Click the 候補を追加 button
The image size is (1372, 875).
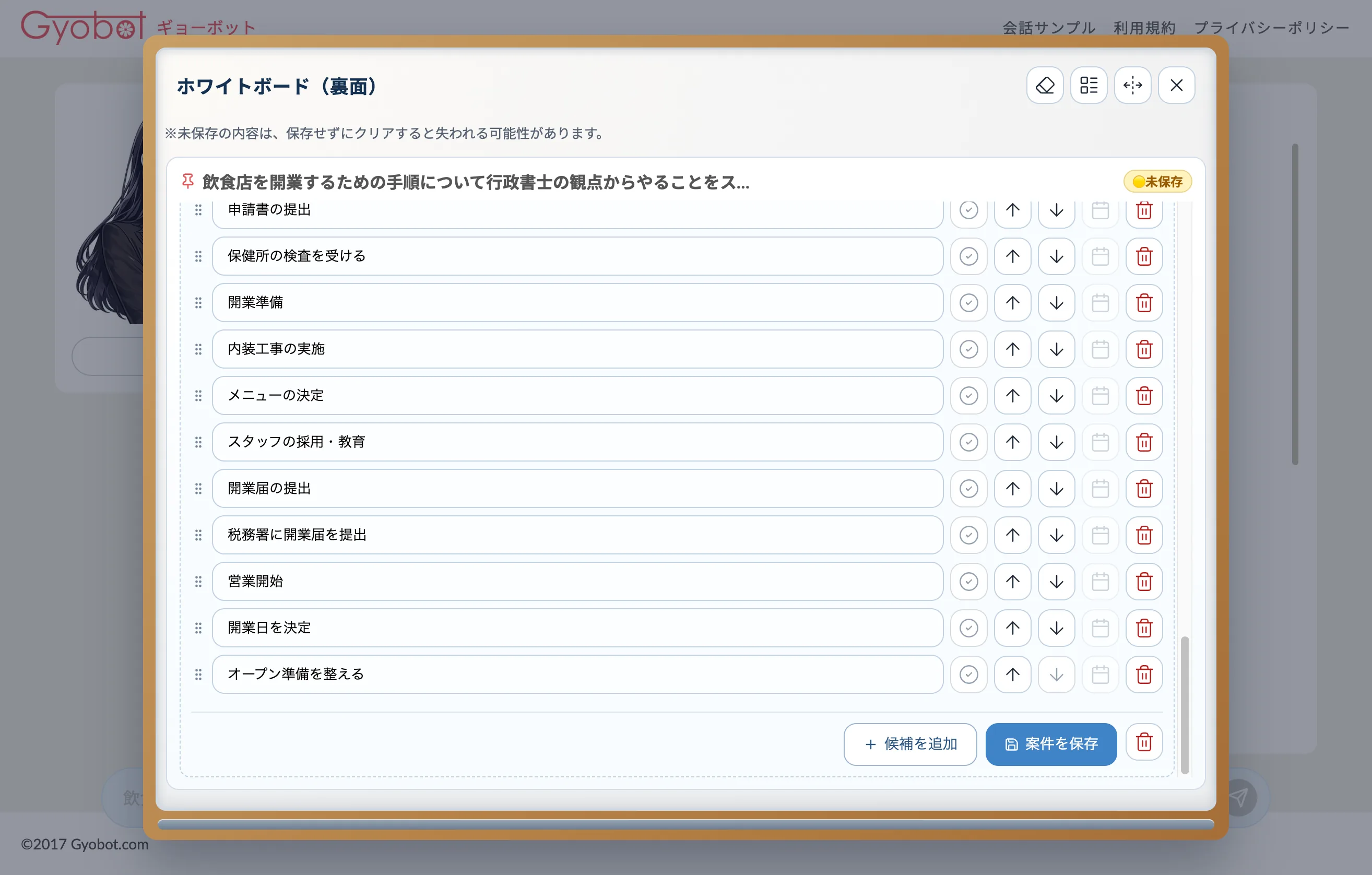coord(910,743)
